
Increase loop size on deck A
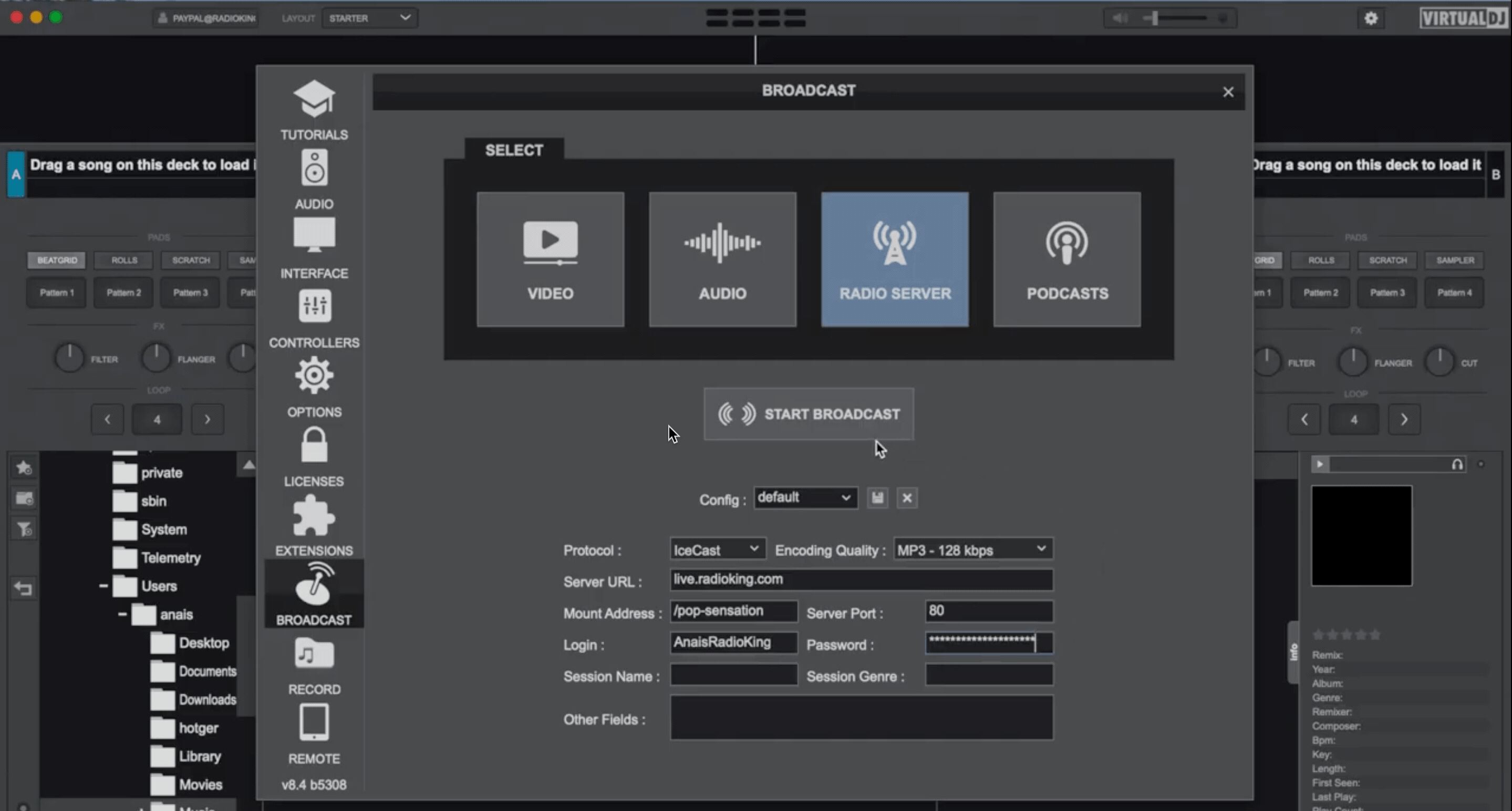click(x=207, y=419)
